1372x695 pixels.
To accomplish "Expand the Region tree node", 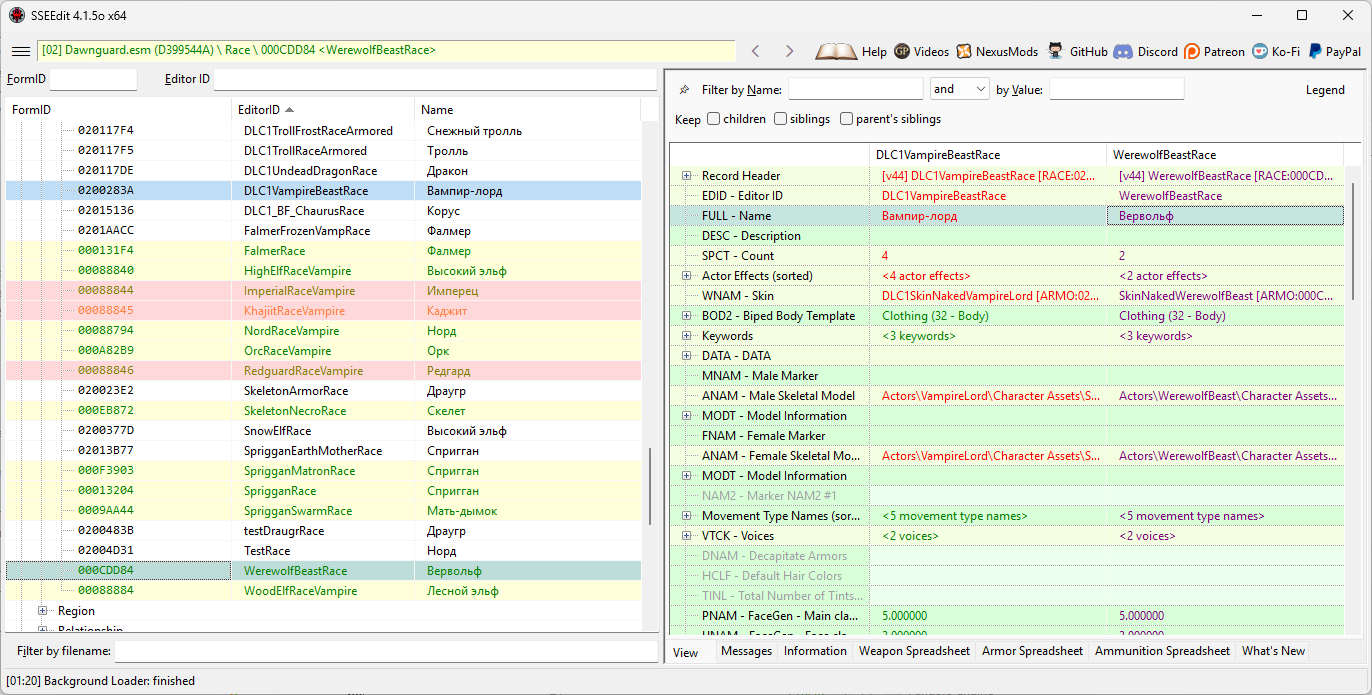I will point(43,611).
